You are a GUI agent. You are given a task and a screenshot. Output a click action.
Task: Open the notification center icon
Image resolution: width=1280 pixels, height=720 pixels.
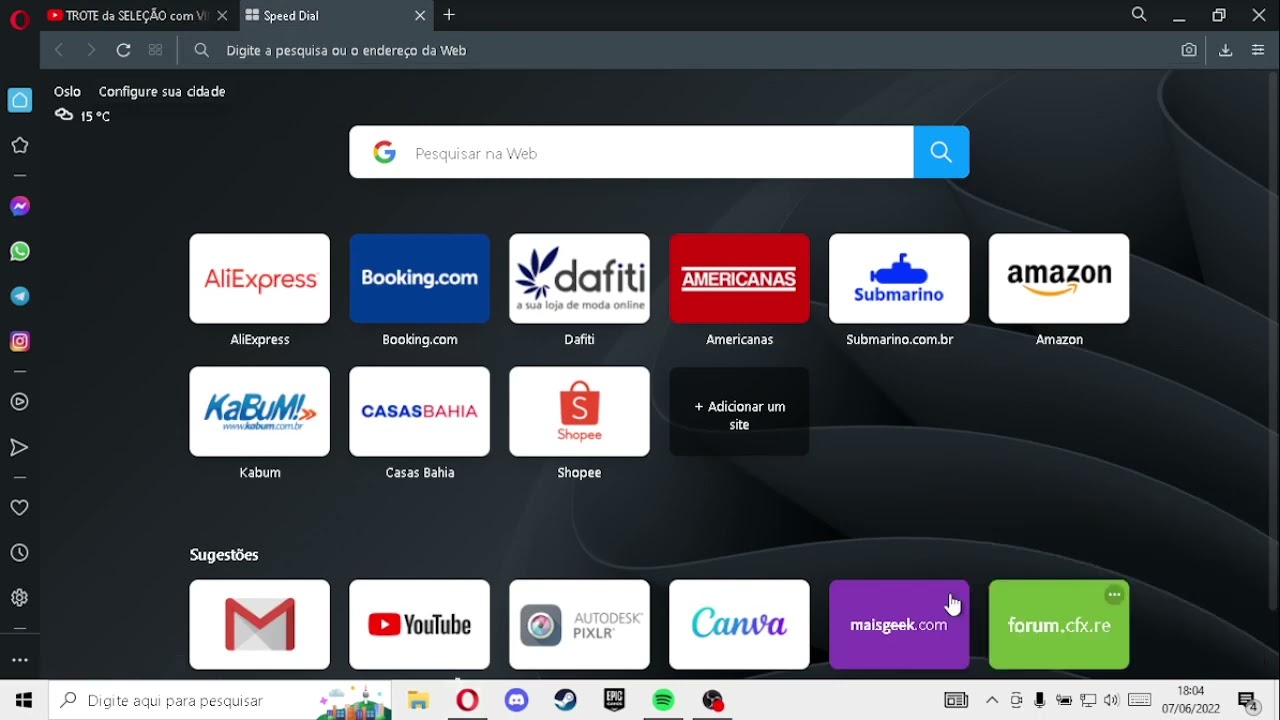[x=1247, y=700]
